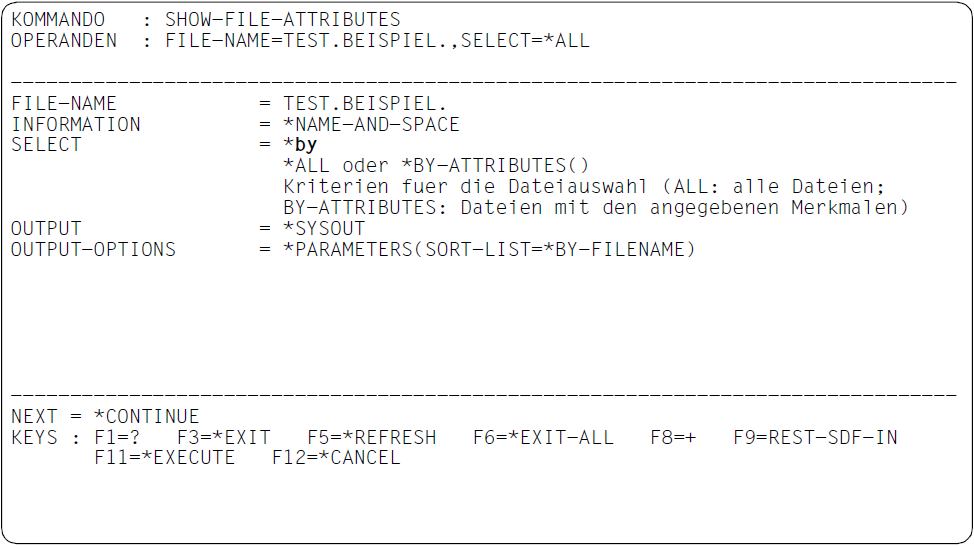Viewport: 974px width, 546px height.
Task: Click F6=*EXIT-ALL key label
Action: 543,437
